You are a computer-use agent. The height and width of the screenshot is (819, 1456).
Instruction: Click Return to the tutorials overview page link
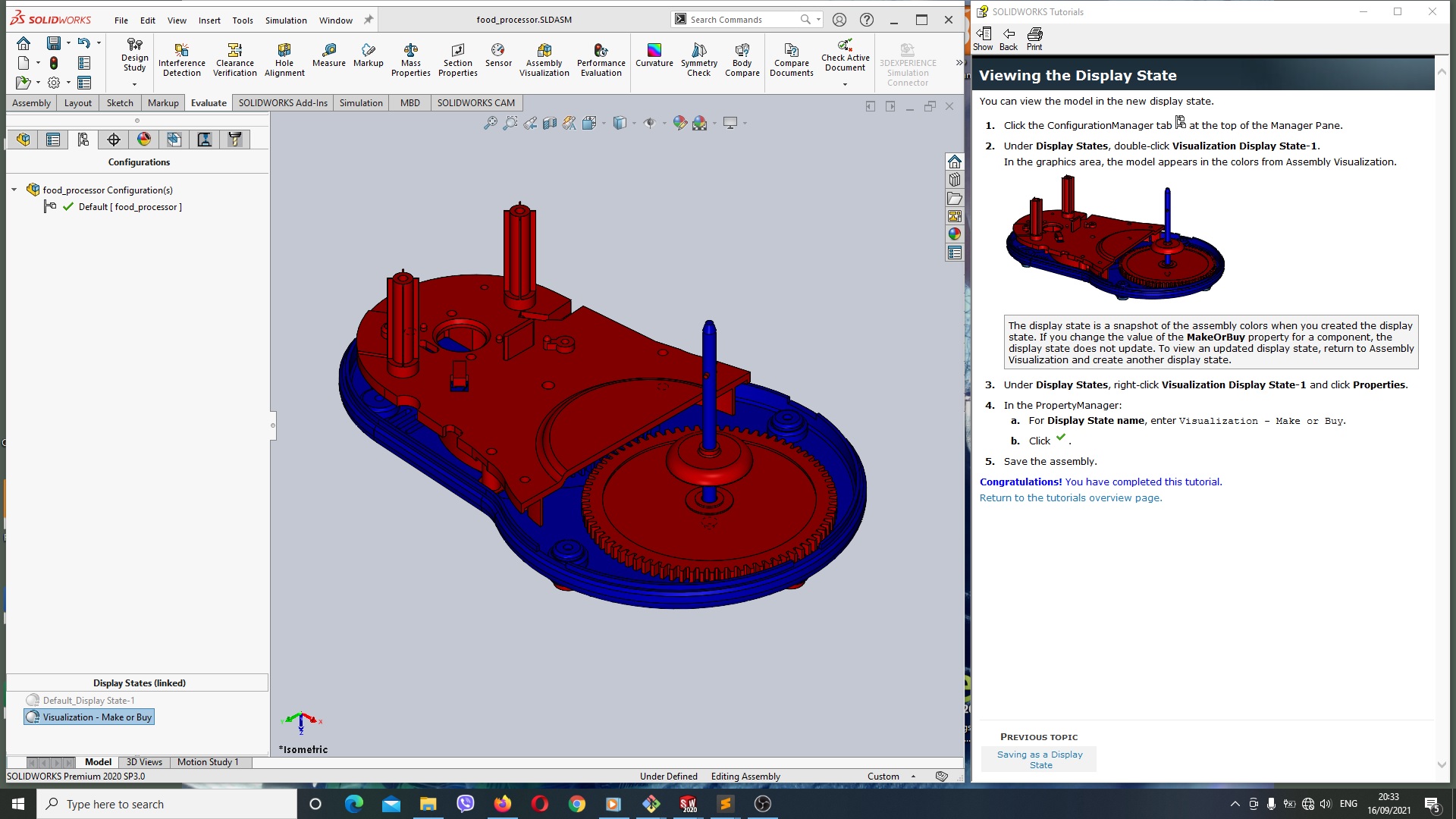tap(1070, 498)
